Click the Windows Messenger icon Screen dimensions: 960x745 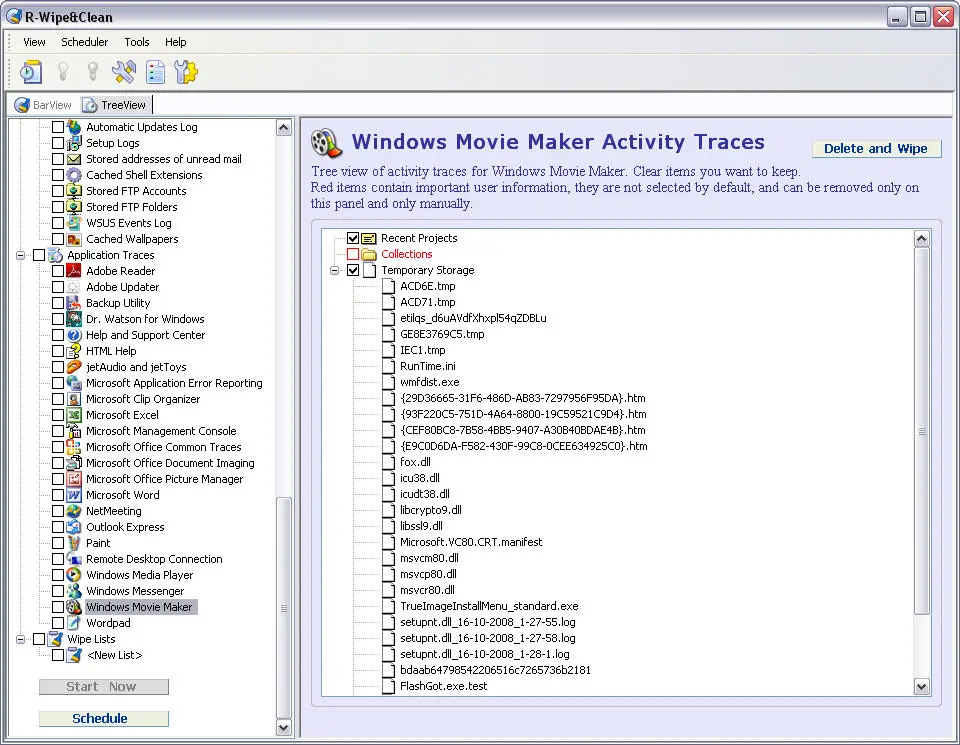(x=74, y=591)
